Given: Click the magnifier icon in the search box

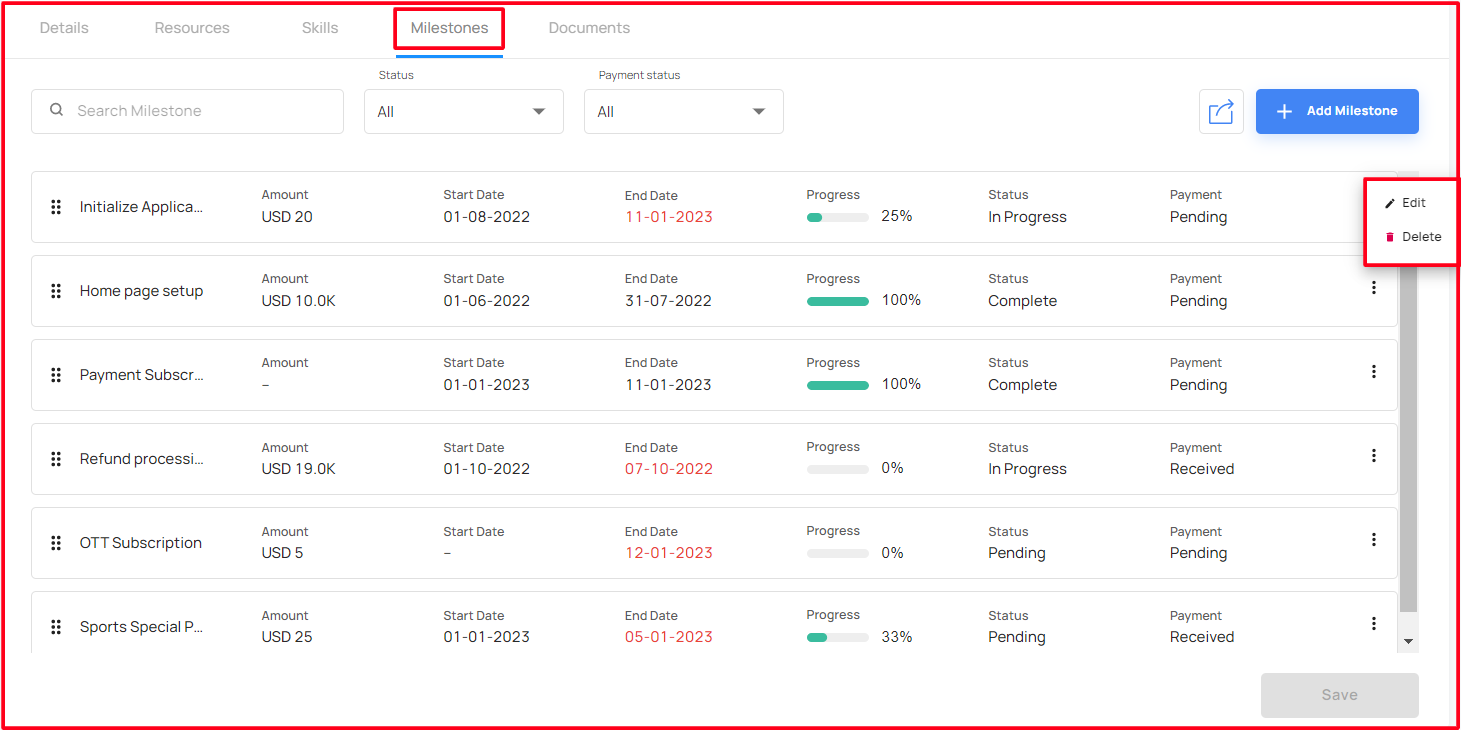Looking at the screenshot, I should click(x=57, y=111).
